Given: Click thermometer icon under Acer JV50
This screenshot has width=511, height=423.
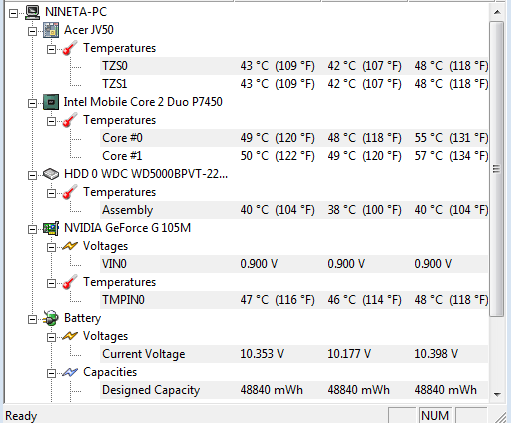Looking at the screenshot, I should coord(70,48).
